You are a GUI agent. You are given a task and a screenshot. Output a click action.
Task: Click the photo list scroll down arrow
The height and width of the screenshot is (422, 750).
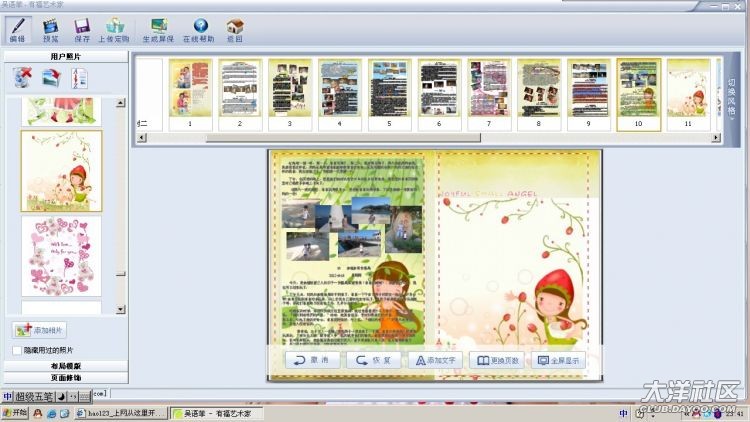pos(121,309)
